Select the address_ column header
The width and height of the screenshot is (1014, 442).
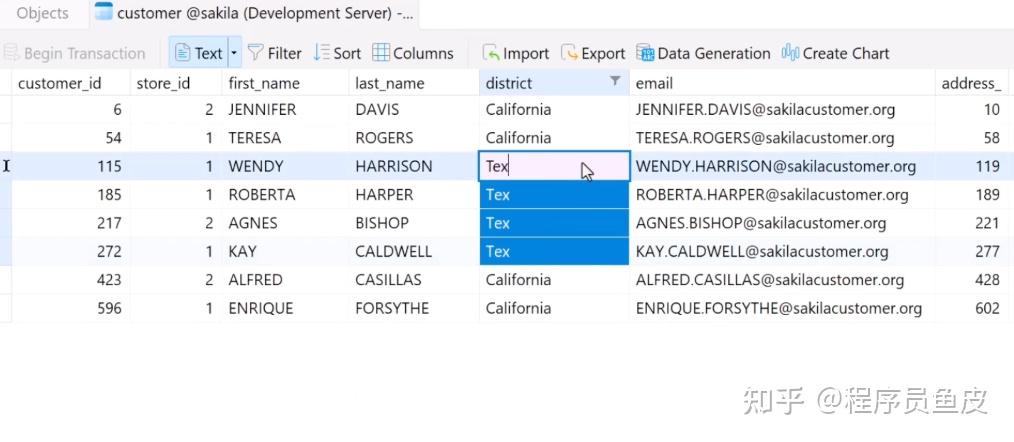pyautogui.click(x=974, y=83)
